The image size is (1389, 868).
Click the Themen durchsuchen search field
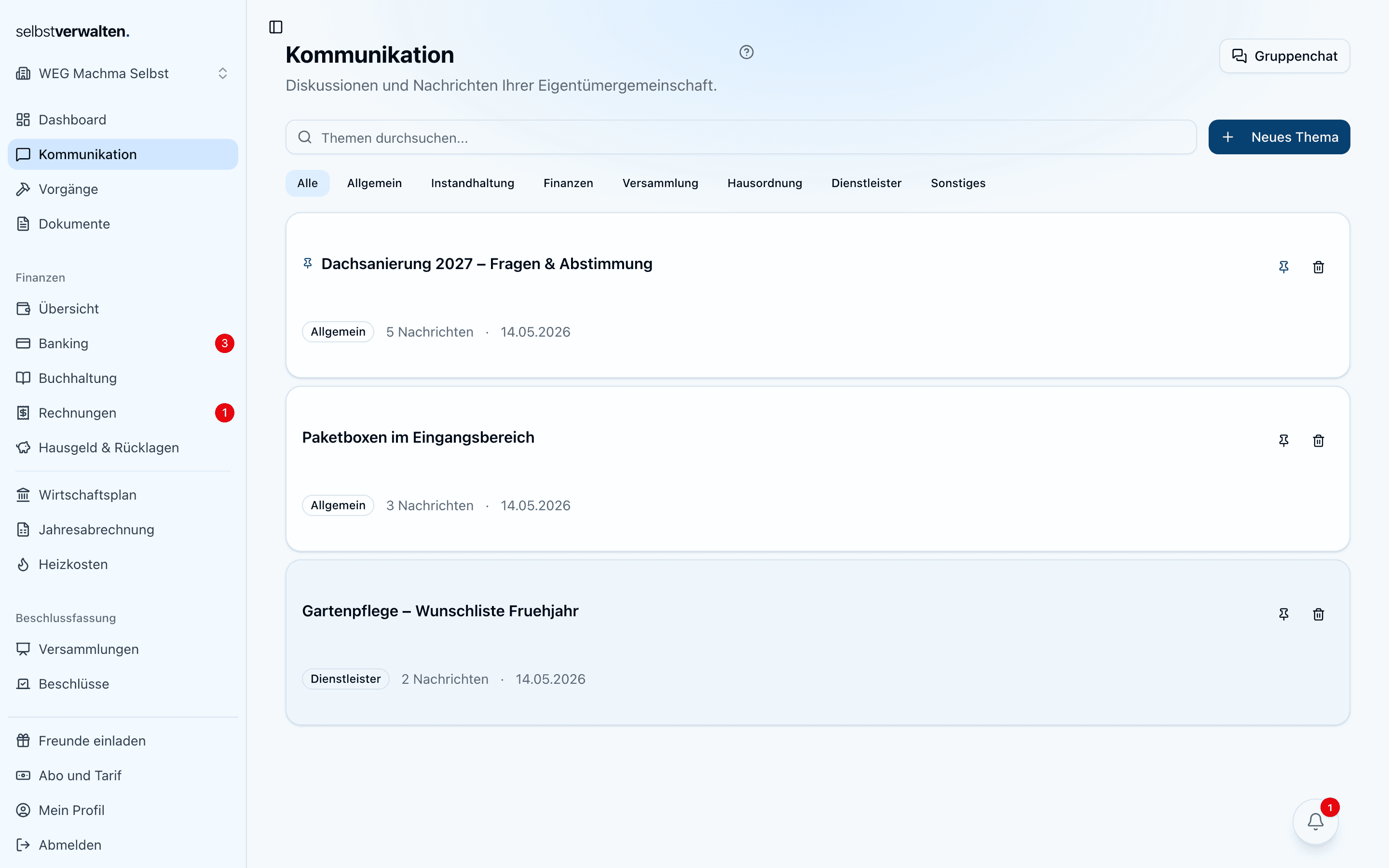coord(741,137)
